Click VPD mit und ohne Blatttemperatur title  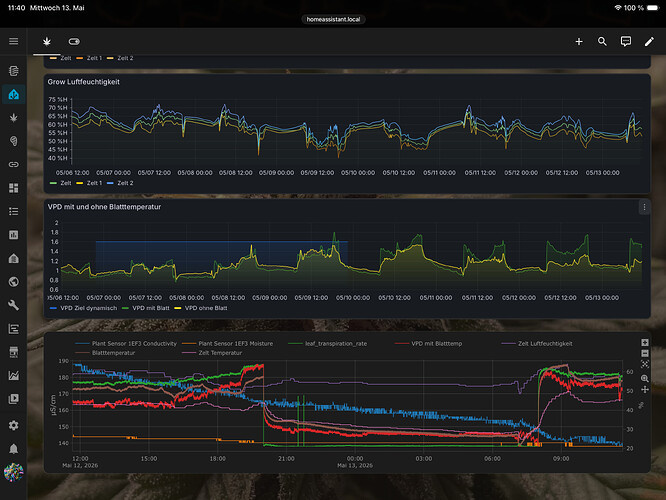(x=104, y=207)
